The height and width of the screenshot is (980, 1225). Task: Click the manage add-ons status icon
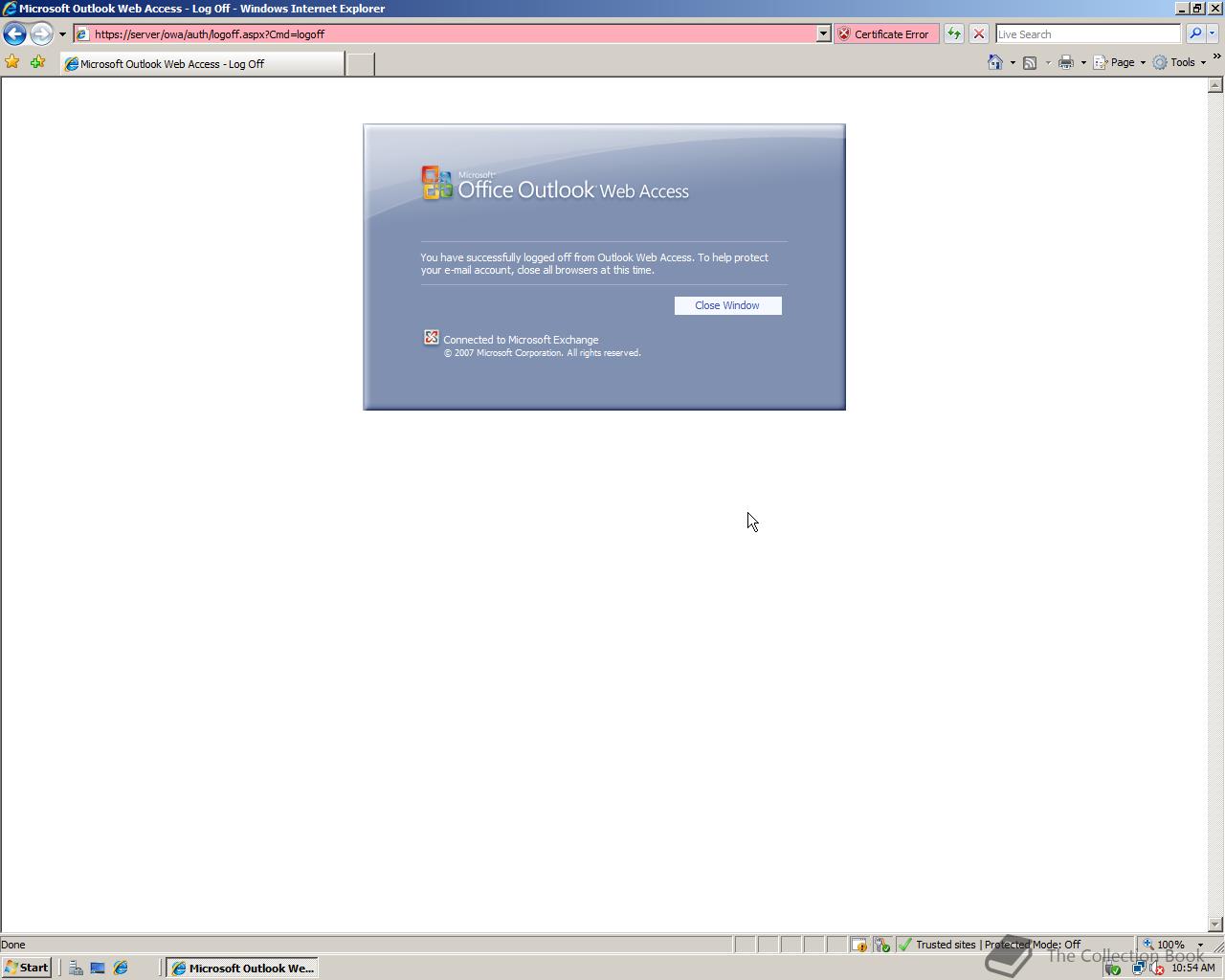point(881,945)
